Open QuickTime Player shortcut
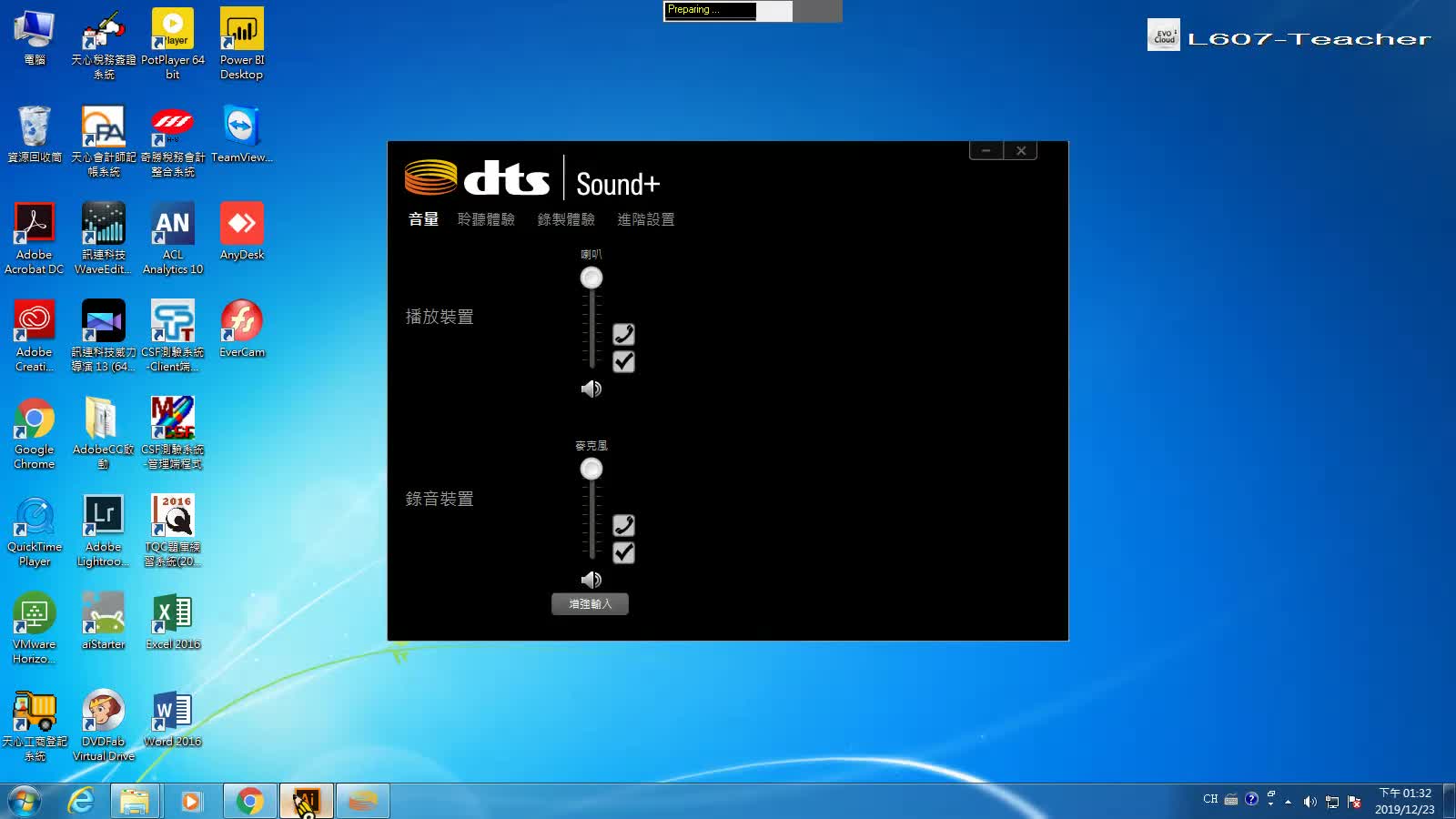Viewport: 1456px width, 819px height. tap(35, 531)
